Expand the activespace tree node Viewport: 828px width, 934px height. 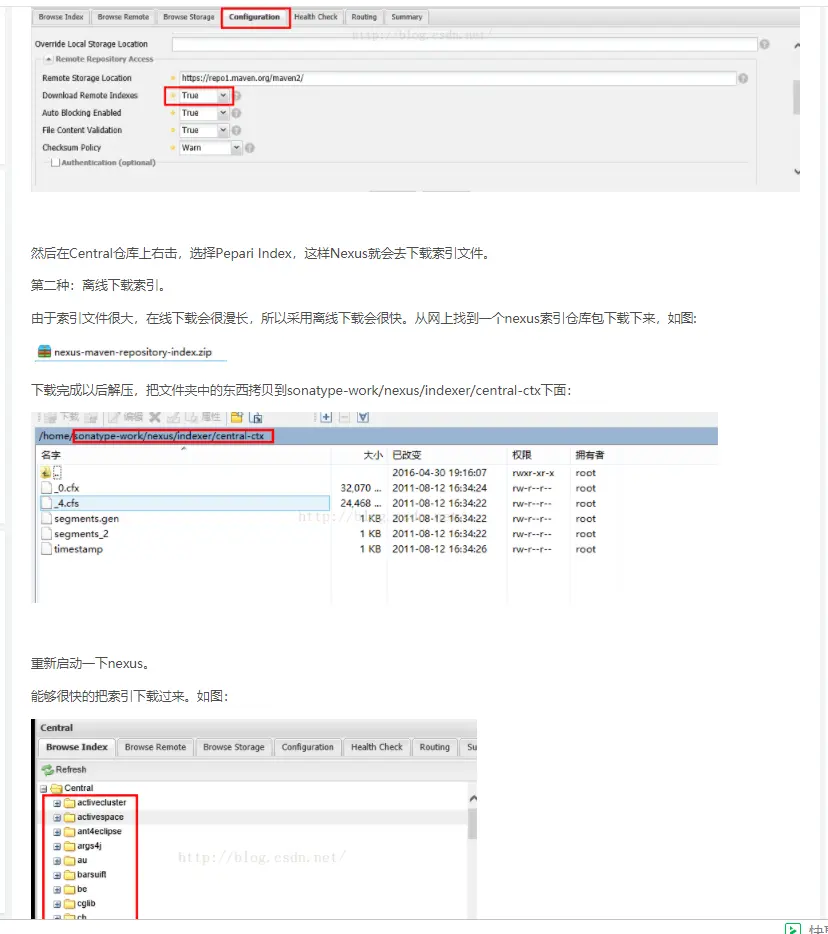(57, 817)
